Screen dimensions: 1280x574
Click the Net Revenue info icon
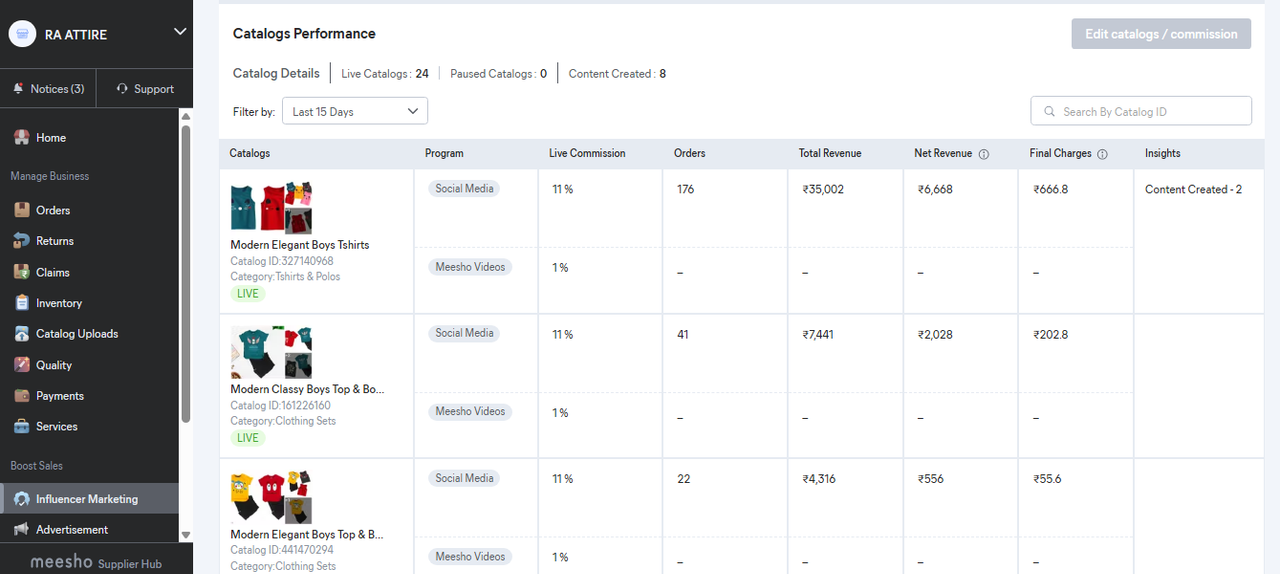point(984,154)
